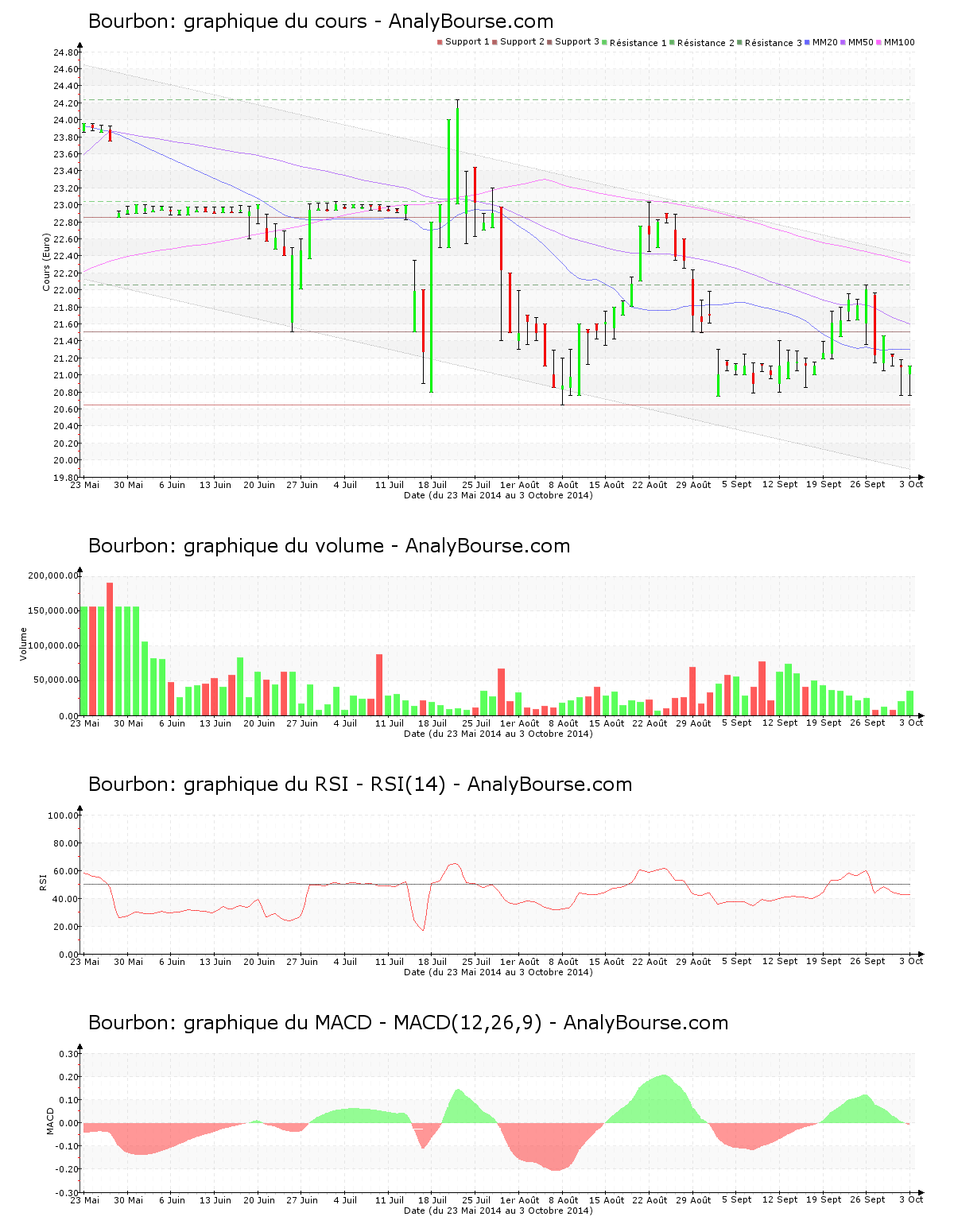Click the 50,000.00 tick on volume axis

tap(56, 680)
